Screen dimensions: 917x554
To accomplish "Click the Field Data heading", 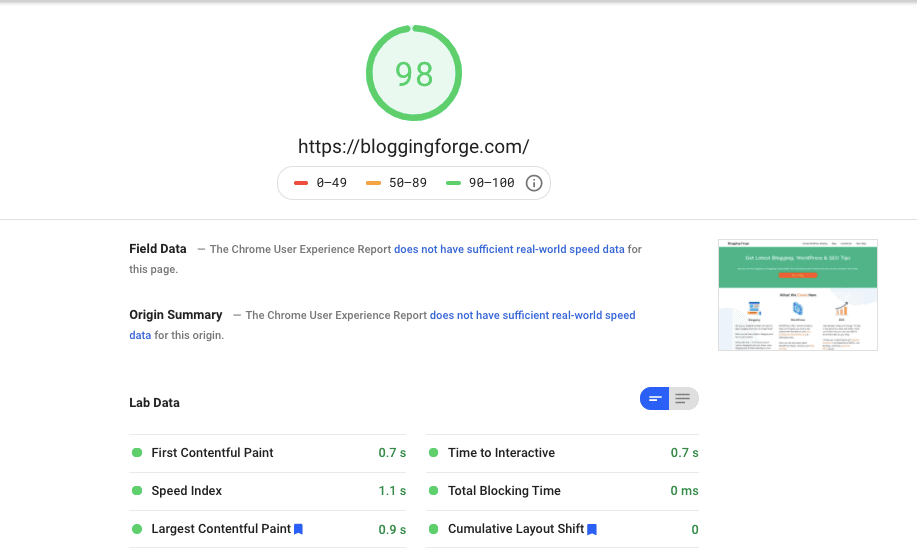I will pos(158,249).
